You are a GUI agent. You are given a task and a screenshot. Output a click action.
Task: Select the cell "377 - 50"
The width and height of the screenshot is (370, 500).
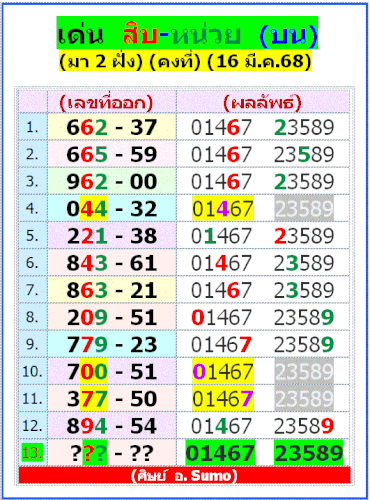(112, 399)
